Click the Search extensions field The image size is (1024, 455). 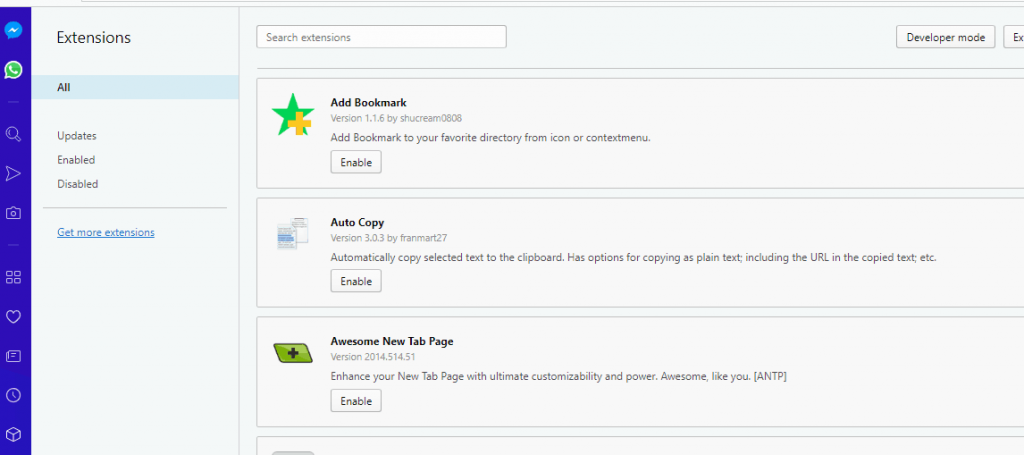pyautogui.click(x=381, y=37)
